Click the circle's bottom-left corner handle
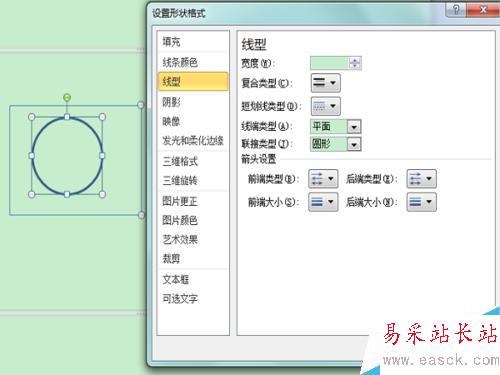The width and height of the screenshot is (500, 375). 32,194
